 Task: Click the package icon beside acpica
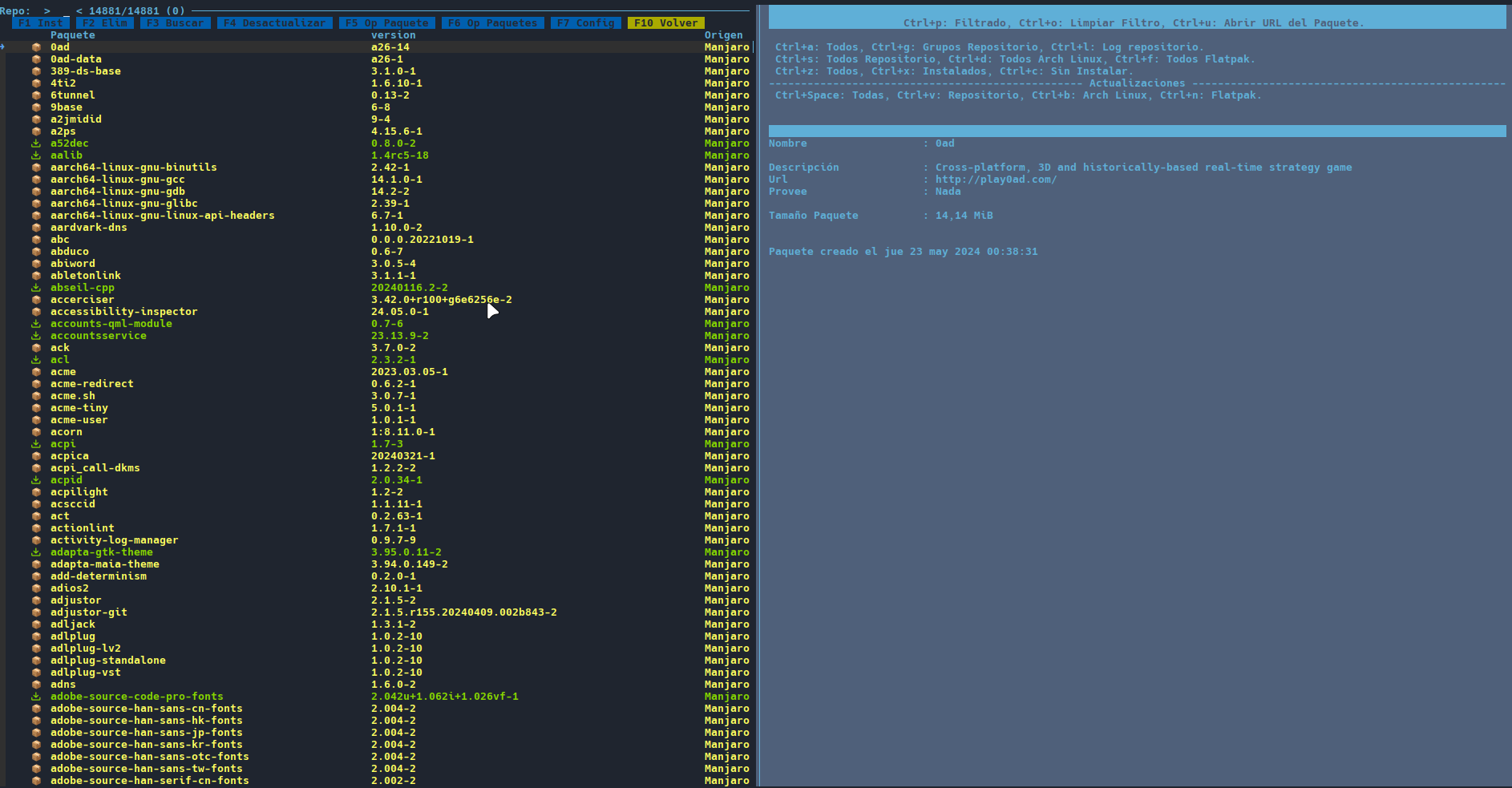click(36, 456)
